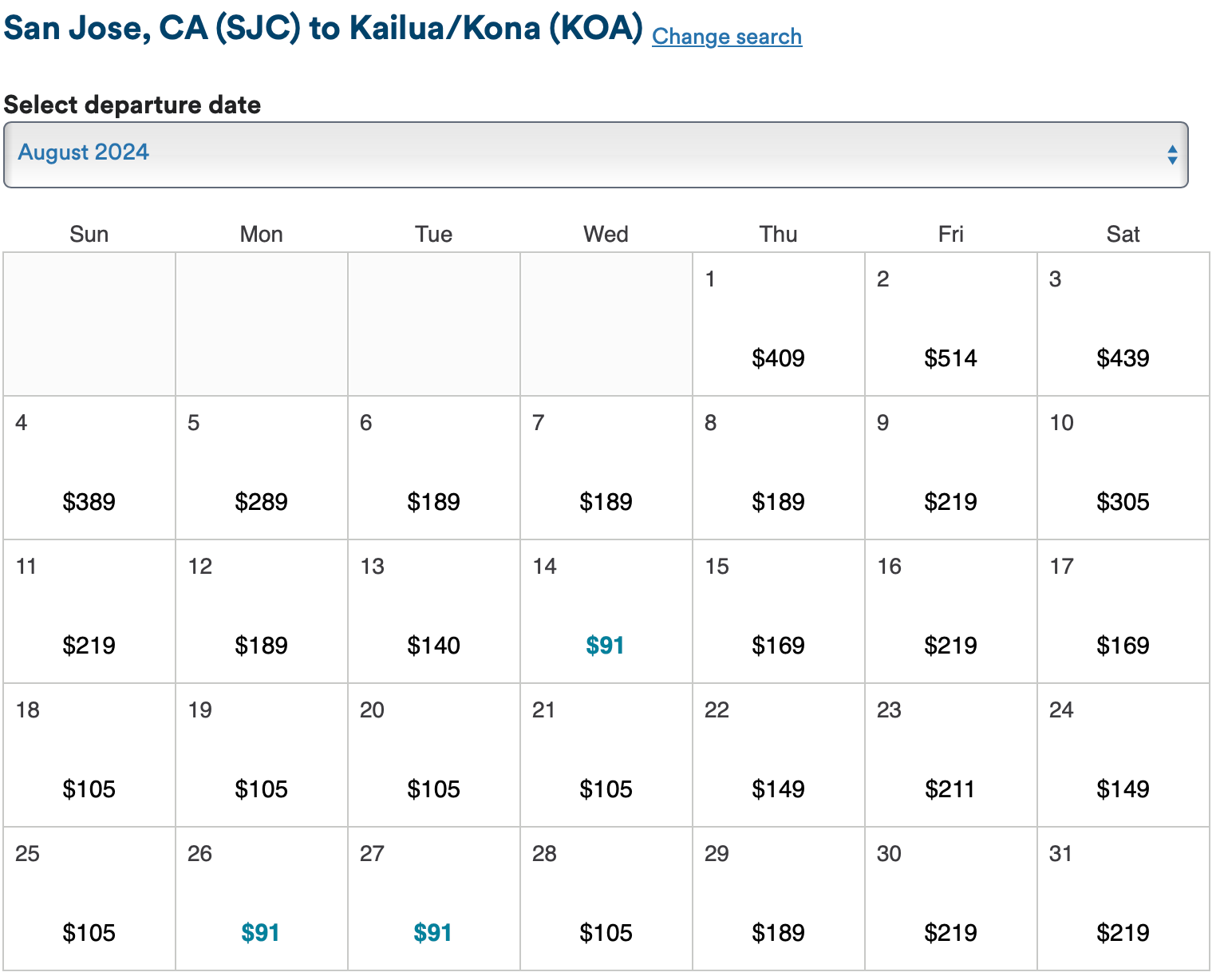Choose August 10 fare of $305
Viewport: 1224px width, 980px height.
1123,501
